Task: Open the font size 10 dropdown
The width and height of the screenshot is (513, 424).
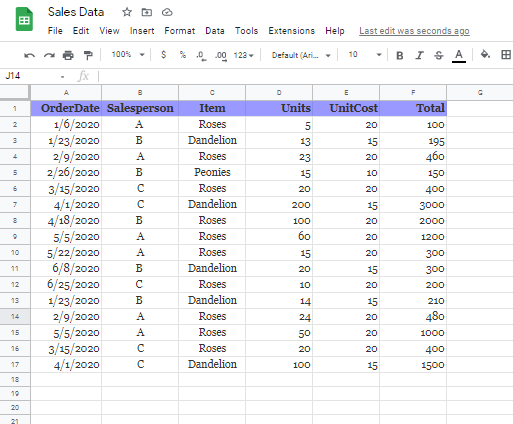Action: [x=365, y=54]
